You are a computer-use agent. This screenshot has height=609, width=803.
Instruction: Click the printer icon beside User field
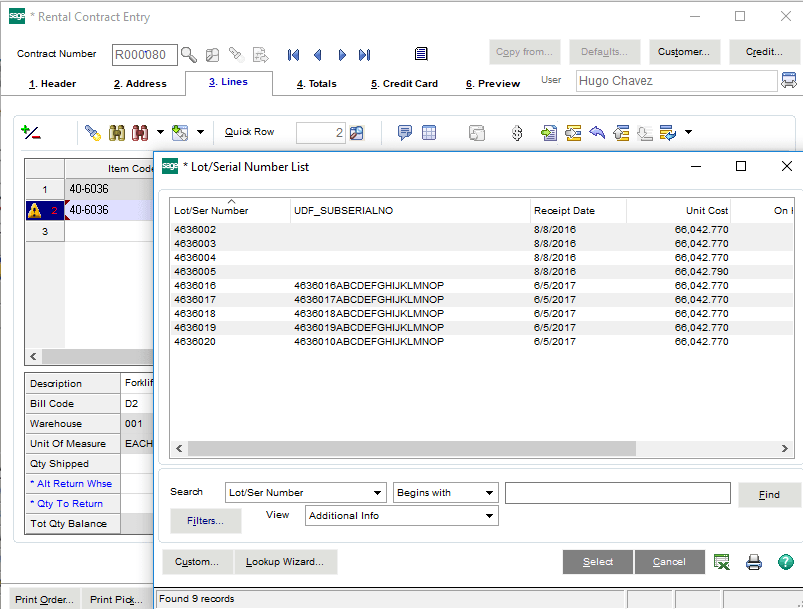click(x=789, y=80)
